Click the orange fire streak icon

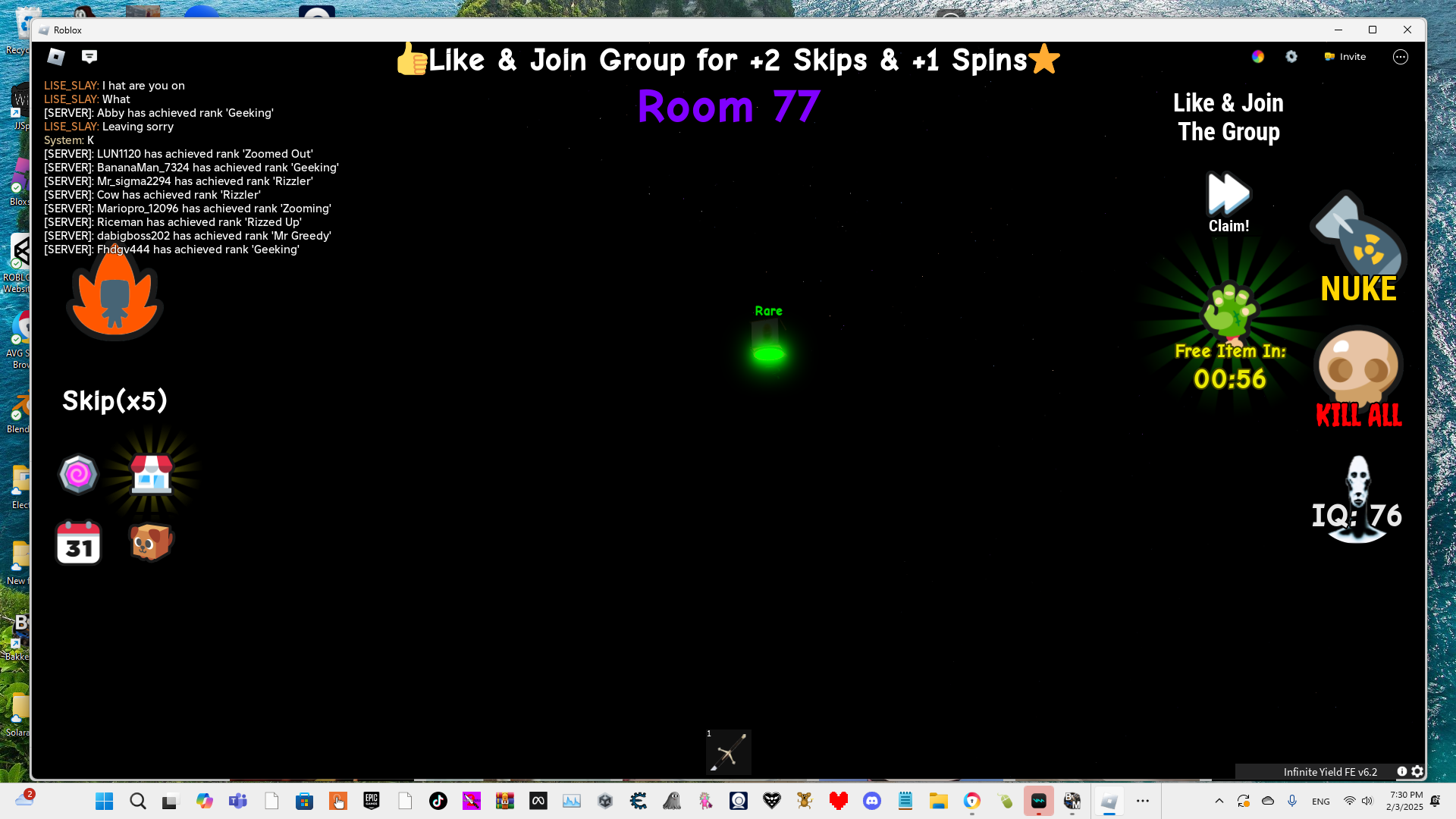(x=115, y=293)
